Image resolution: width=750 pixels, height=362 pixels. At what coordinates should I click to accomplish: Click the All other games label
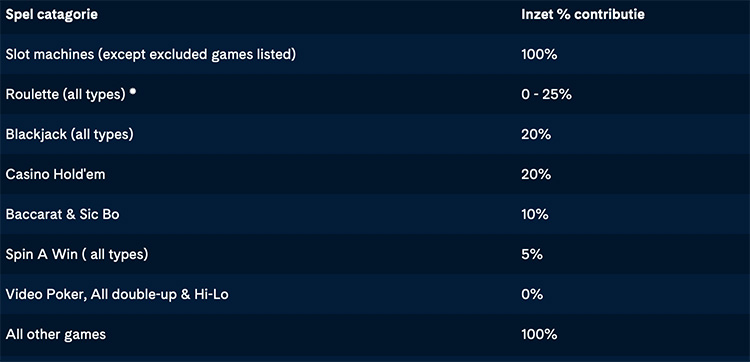pos(55,334)
